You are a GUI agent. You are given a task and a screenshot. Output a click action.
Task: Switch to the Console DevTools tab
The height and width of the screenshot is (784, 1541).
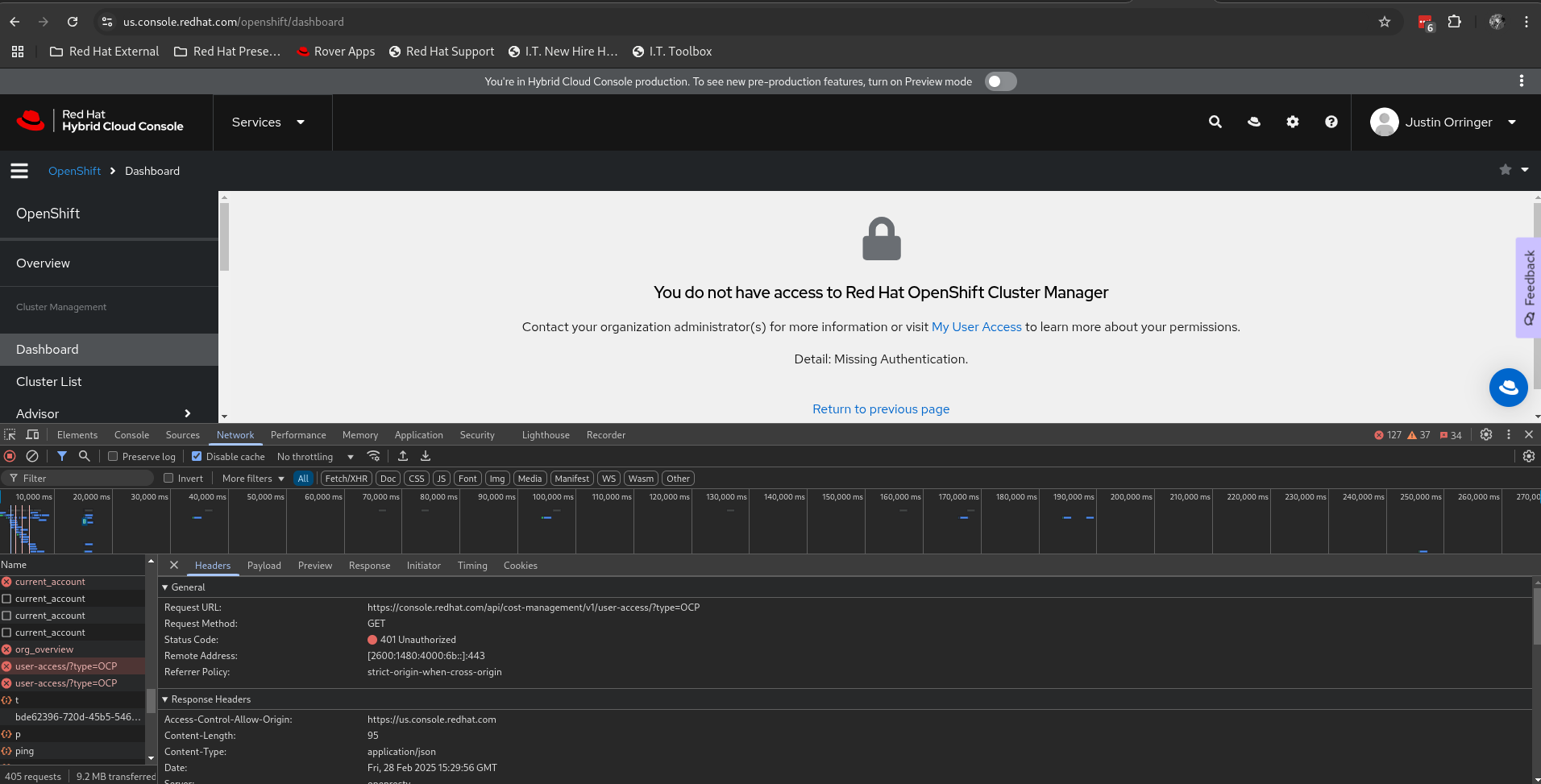(131, 435)
